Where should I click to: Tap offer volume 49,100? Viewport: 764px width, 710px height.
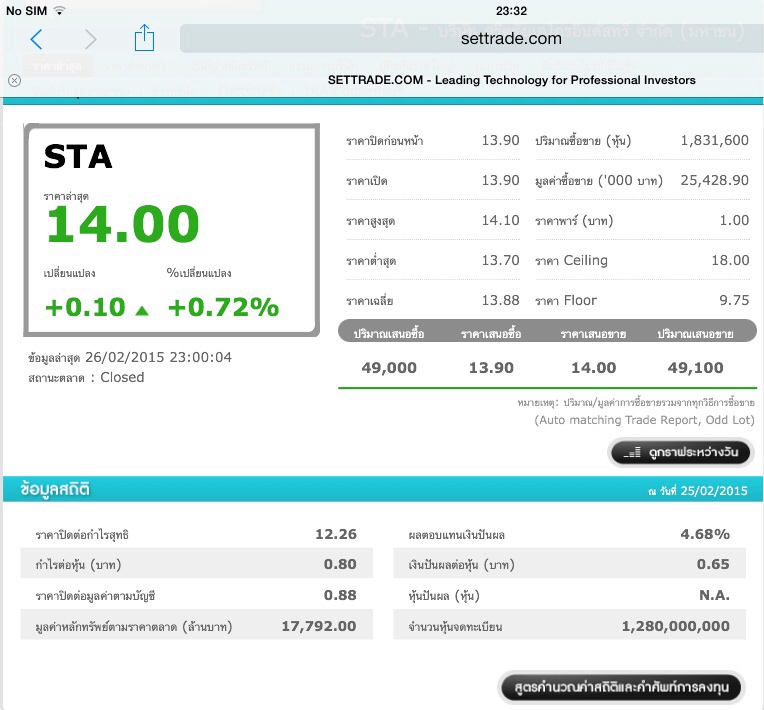click(x=695, y=367)
